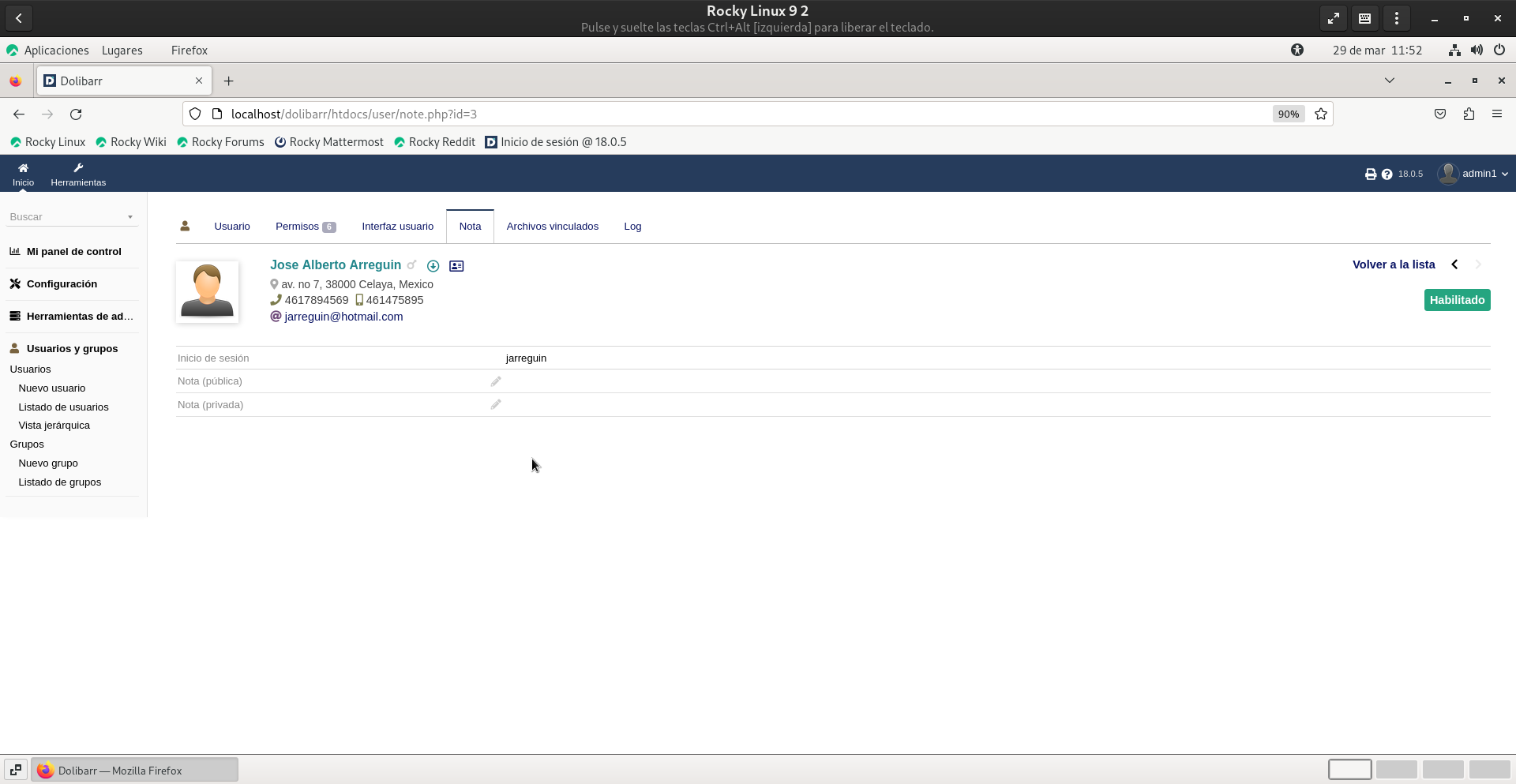Bookmark page with the star icon
Viewport: 1516px width, 784px height.
(1321, 114)
